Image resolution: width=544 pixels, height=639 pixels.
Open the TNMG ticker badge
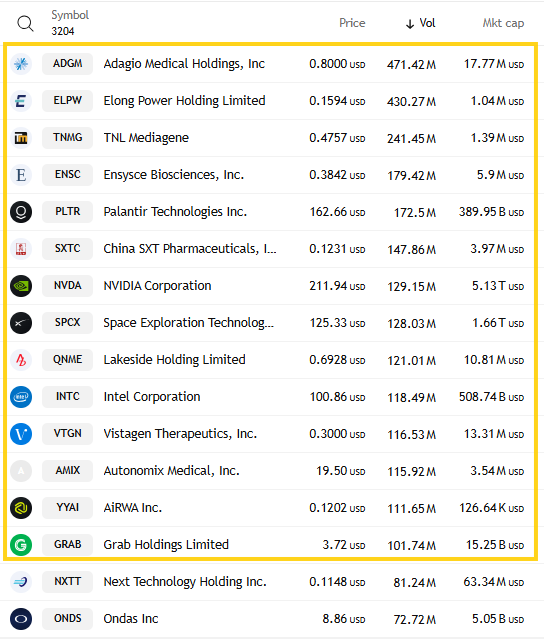[67, 138]
